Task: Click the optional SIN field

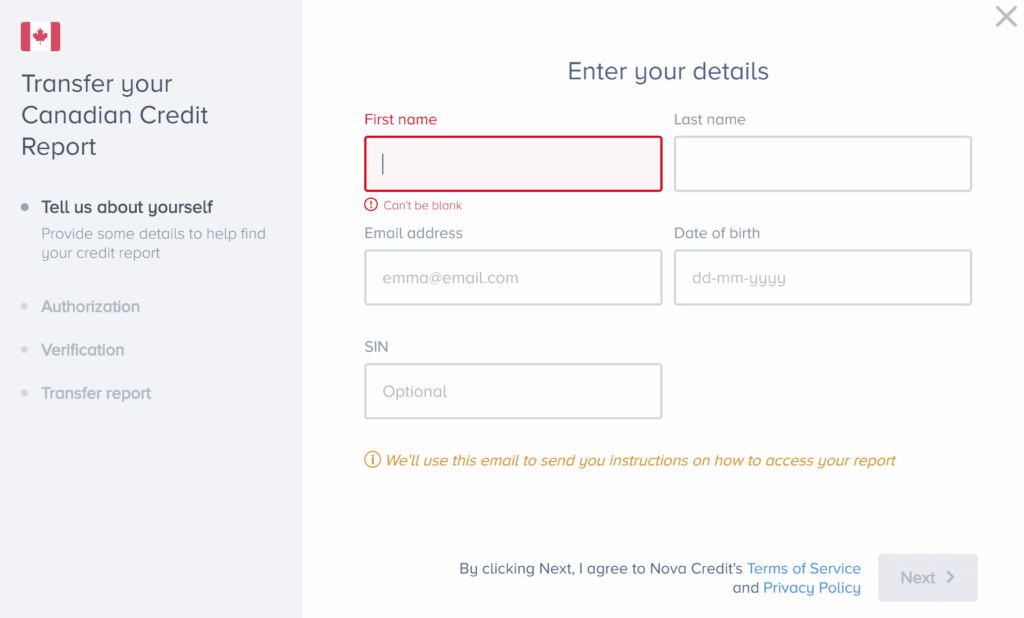Action: 513,391
